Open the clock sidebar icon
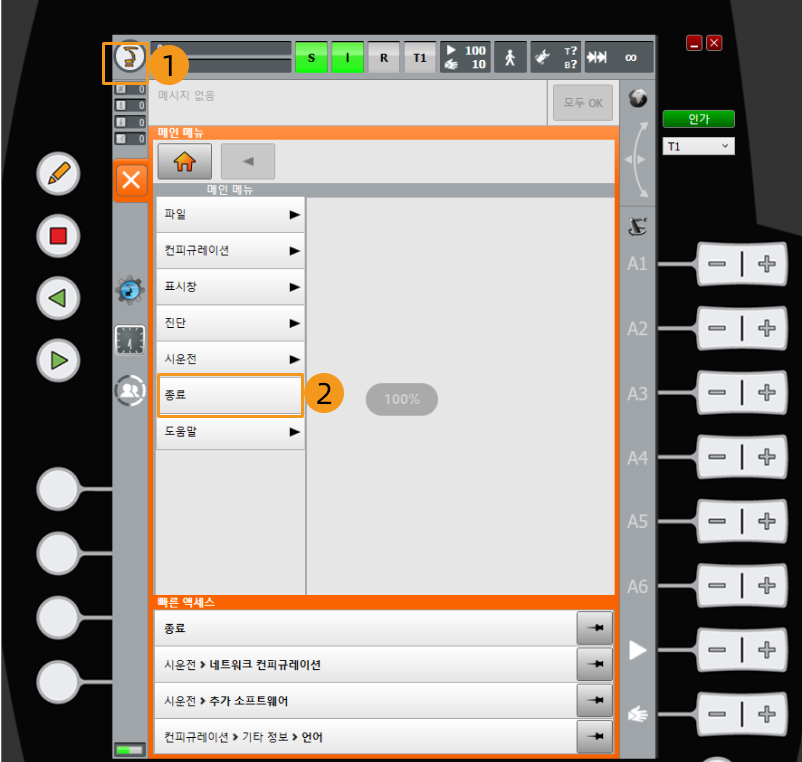 [130, 340]
